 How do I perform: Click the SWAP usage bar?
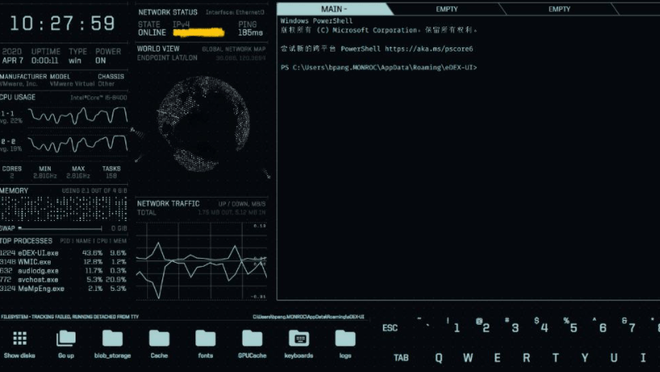[60, 229]
